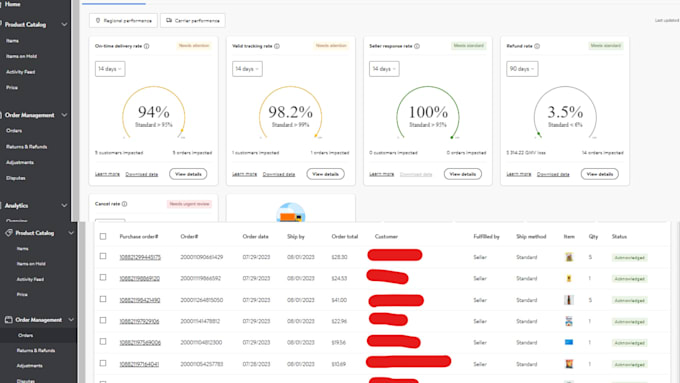Open Activity Feed in the orders-page sidebar
The height and width of the screenshot is (383, 680).
30,279
